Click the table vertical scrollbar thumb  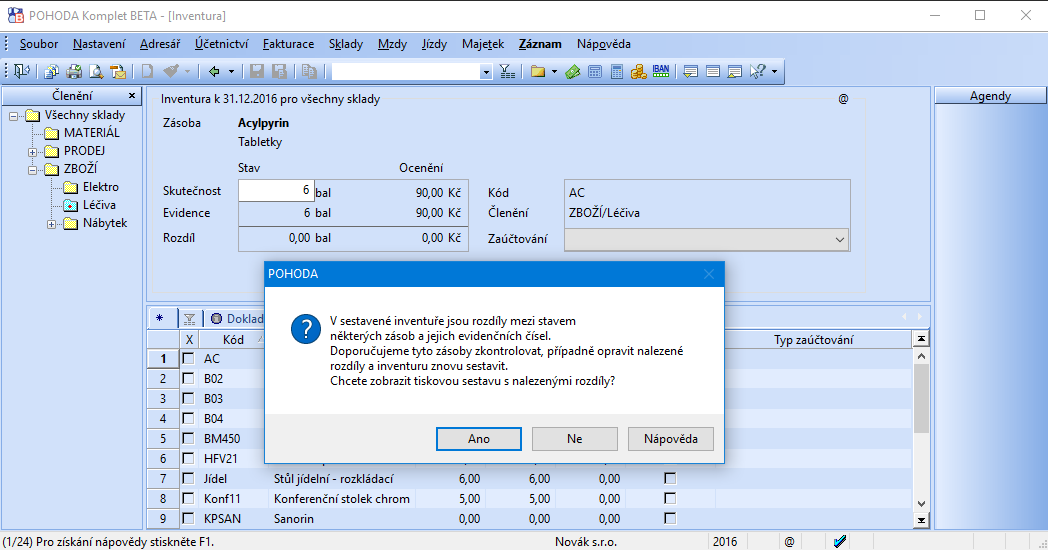[921, 398]
